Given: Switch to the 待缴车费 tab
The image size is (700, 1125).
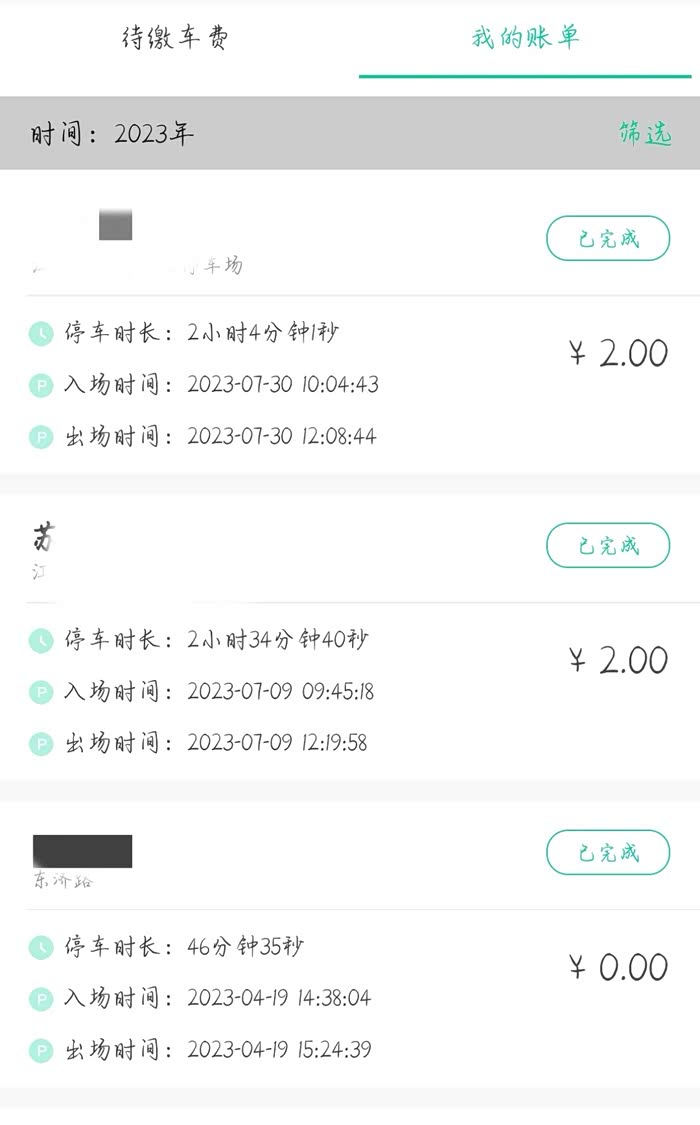Looking at the screenshot, I should click(176, 39).
